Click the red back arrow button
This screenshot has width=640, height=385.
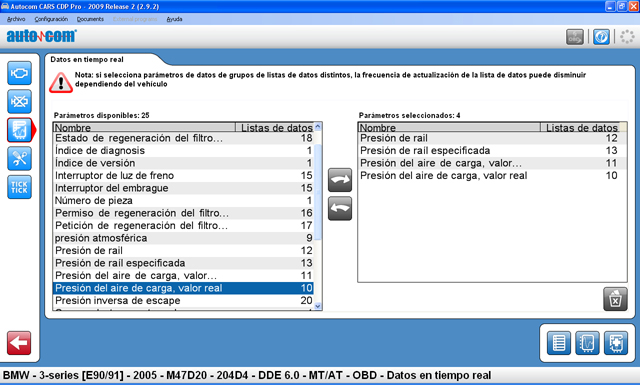click(x=19, y=343)
